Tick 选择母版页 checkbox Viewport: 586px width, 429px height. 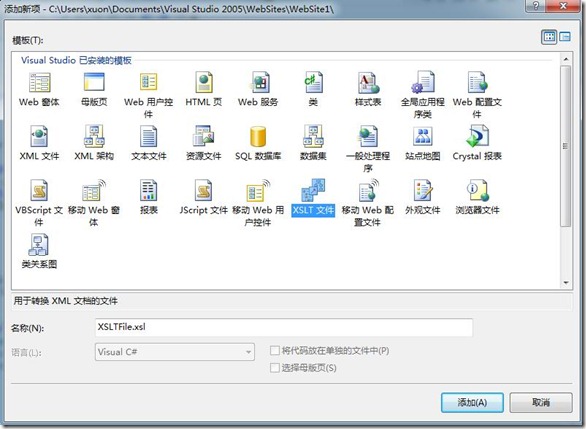tap(275, 368)
